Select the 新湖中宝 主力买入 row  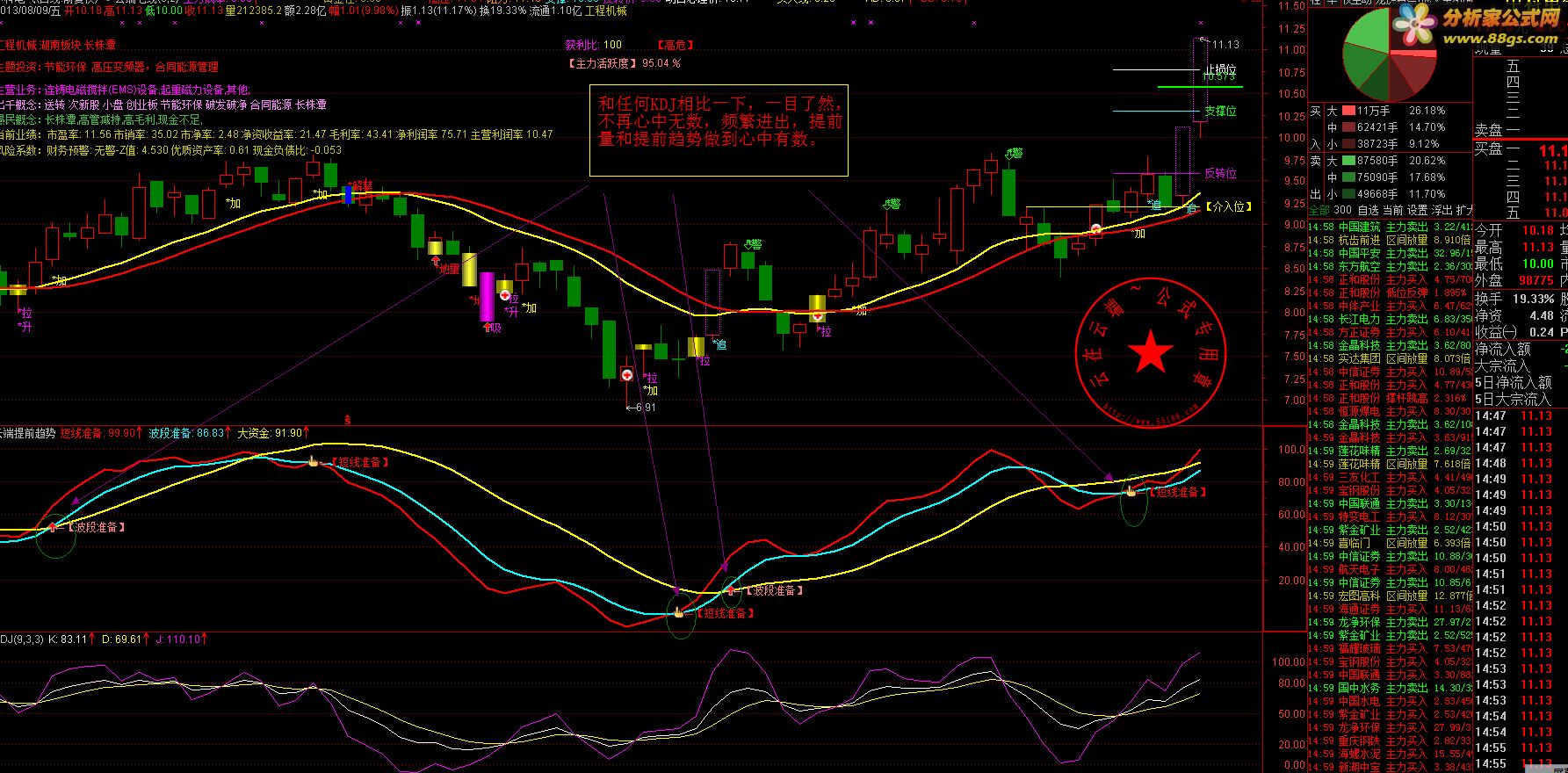pyautogui.click(x=1390, y=767)
